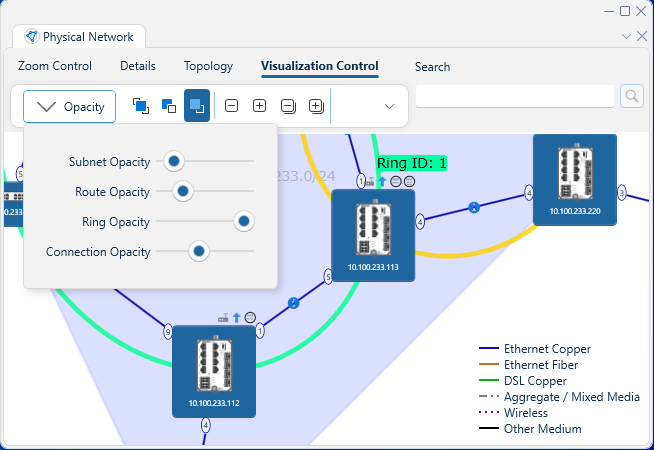
Task: Click the Subnet Opacity label
Action: click(x=109, y=162)
